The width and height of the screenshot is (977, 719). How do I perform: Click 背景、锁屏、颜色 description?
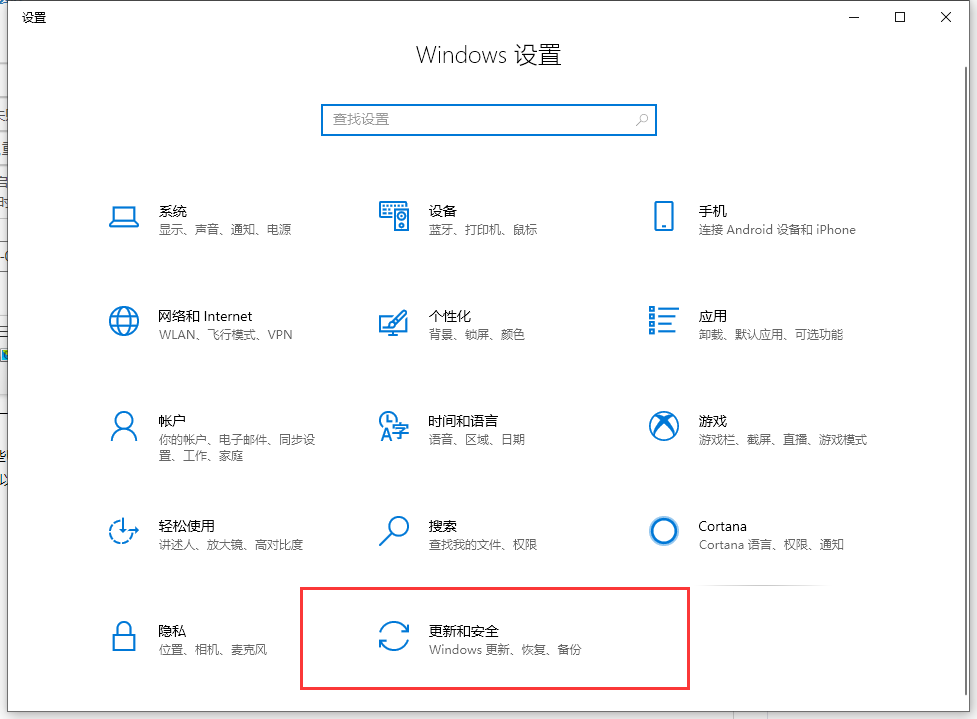[x=477, y=335]
